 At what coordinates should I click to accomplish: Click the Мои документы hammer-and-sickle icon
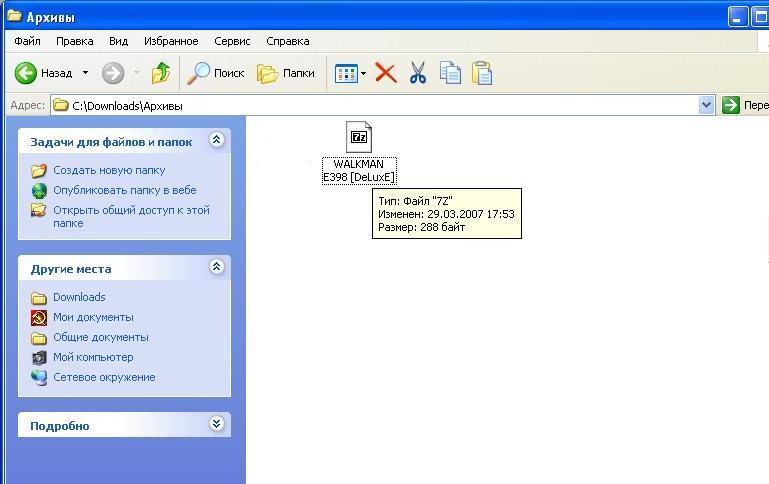[x=39, y=318]
